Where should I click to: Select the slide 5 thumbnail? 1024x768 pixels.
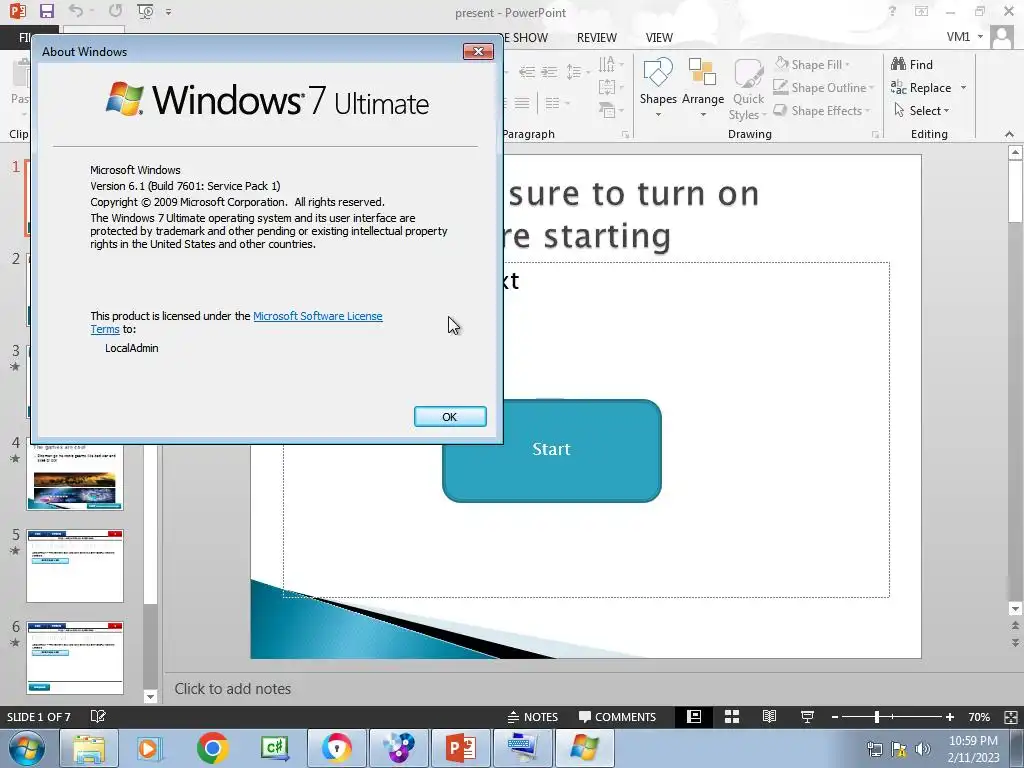pos(75,566)
